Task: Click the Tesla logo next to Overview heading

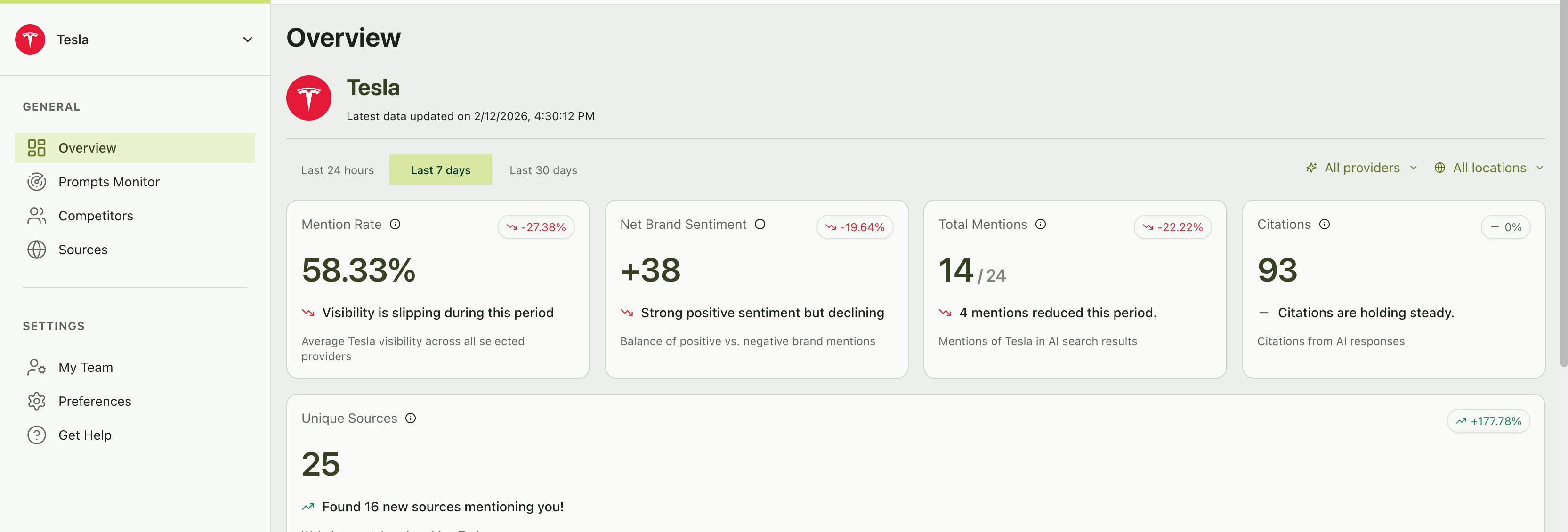Action: [308, 97]
